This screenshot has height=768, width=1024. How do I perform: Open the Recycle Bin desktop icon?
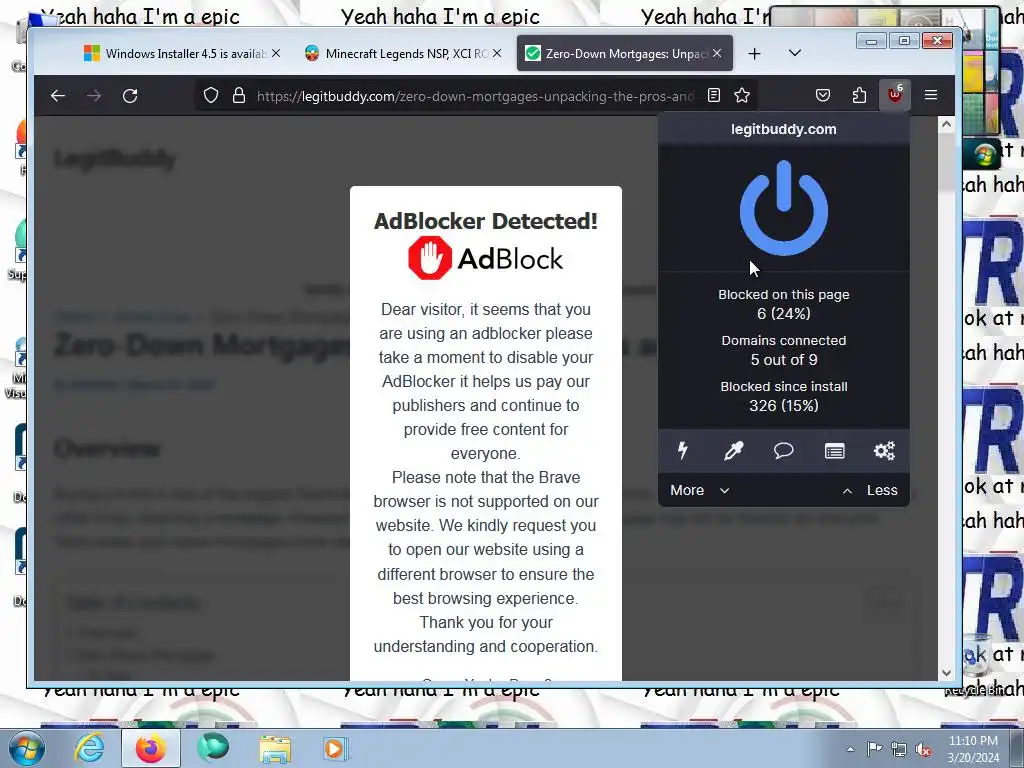pyautogui.click(x=976, y=666)
